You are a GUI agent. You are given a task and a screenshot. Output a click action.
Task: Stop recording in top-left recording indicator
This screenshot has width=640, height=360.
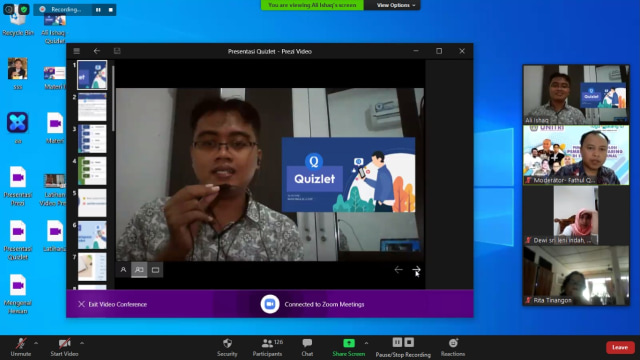[111, 9]
